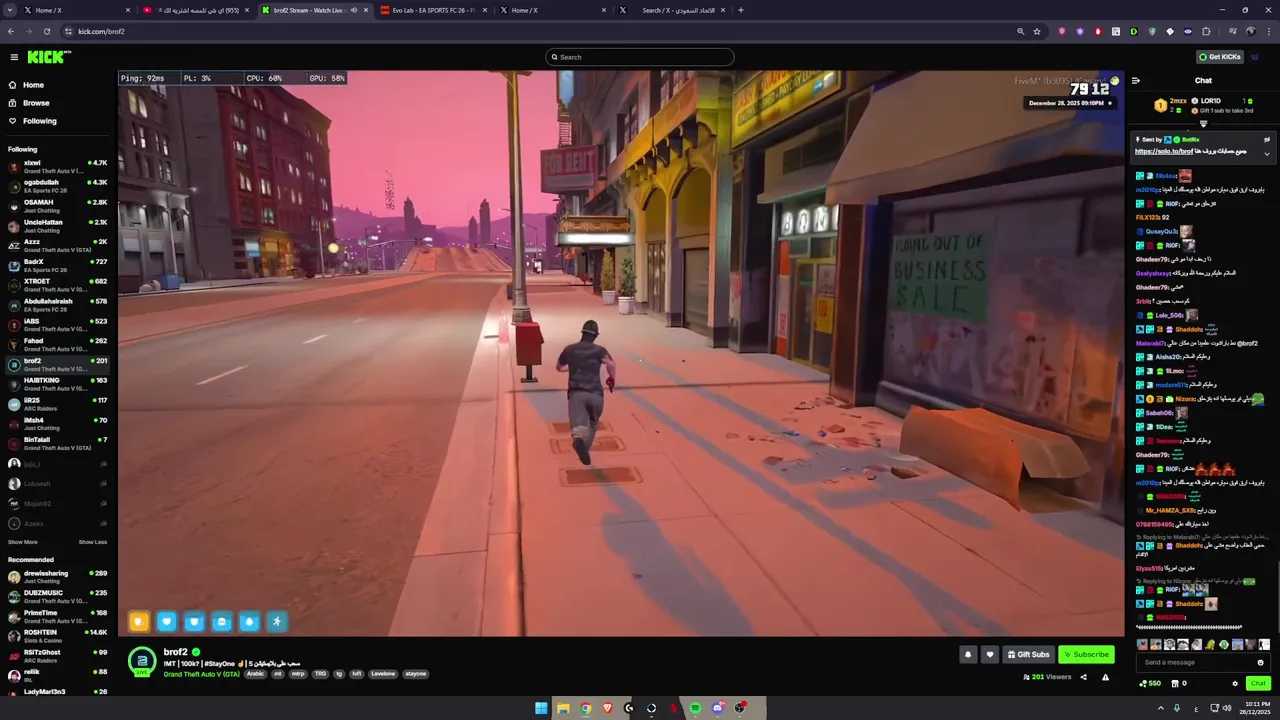
Task: Open ogabdullah channel in Following list
Action: pos(58,186)
